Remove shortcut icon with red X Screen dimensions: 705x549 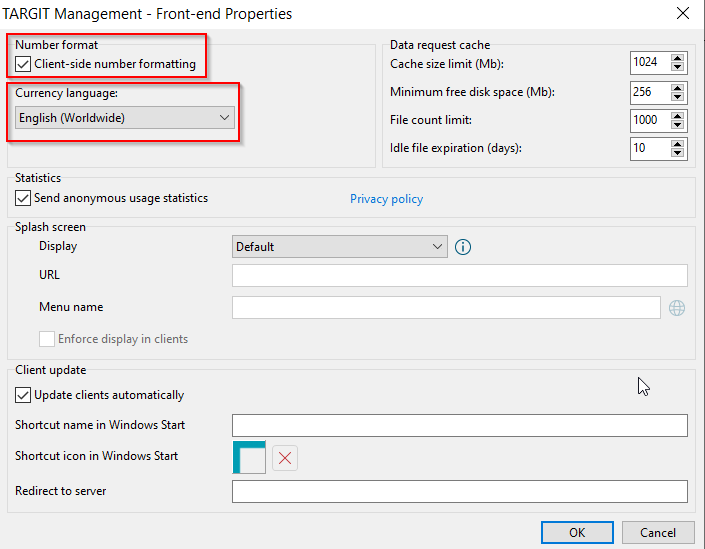coord(285,458)
